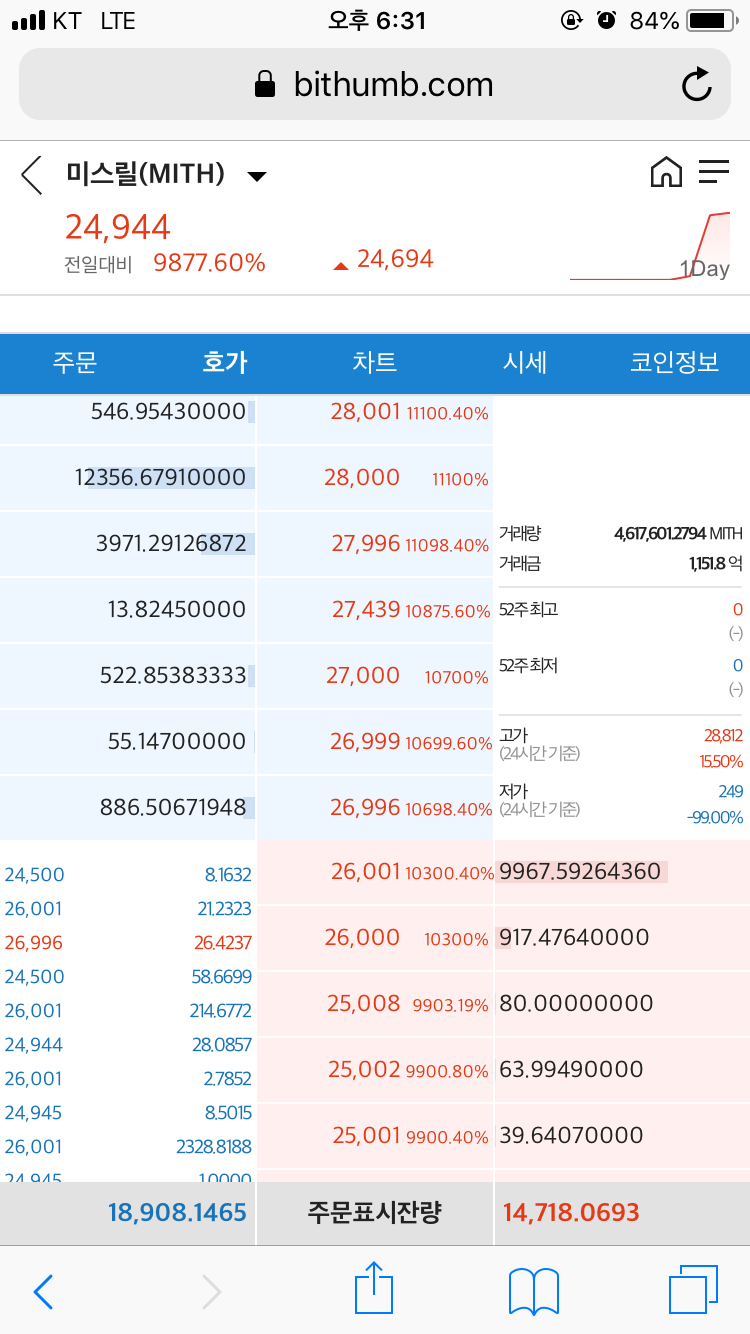Tap trade history row with volume 214.6772
Image resolution: width=750 pixels, height=1334 pixels.
pos(128,1011)
